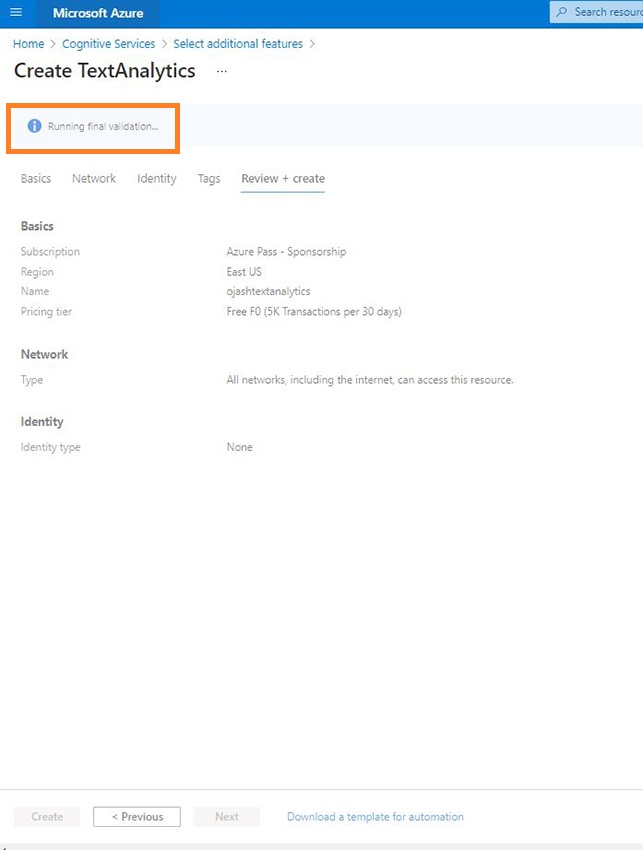Click the Identity section heading
This screenshot has width=643, height=850.
tap(42, 422)
